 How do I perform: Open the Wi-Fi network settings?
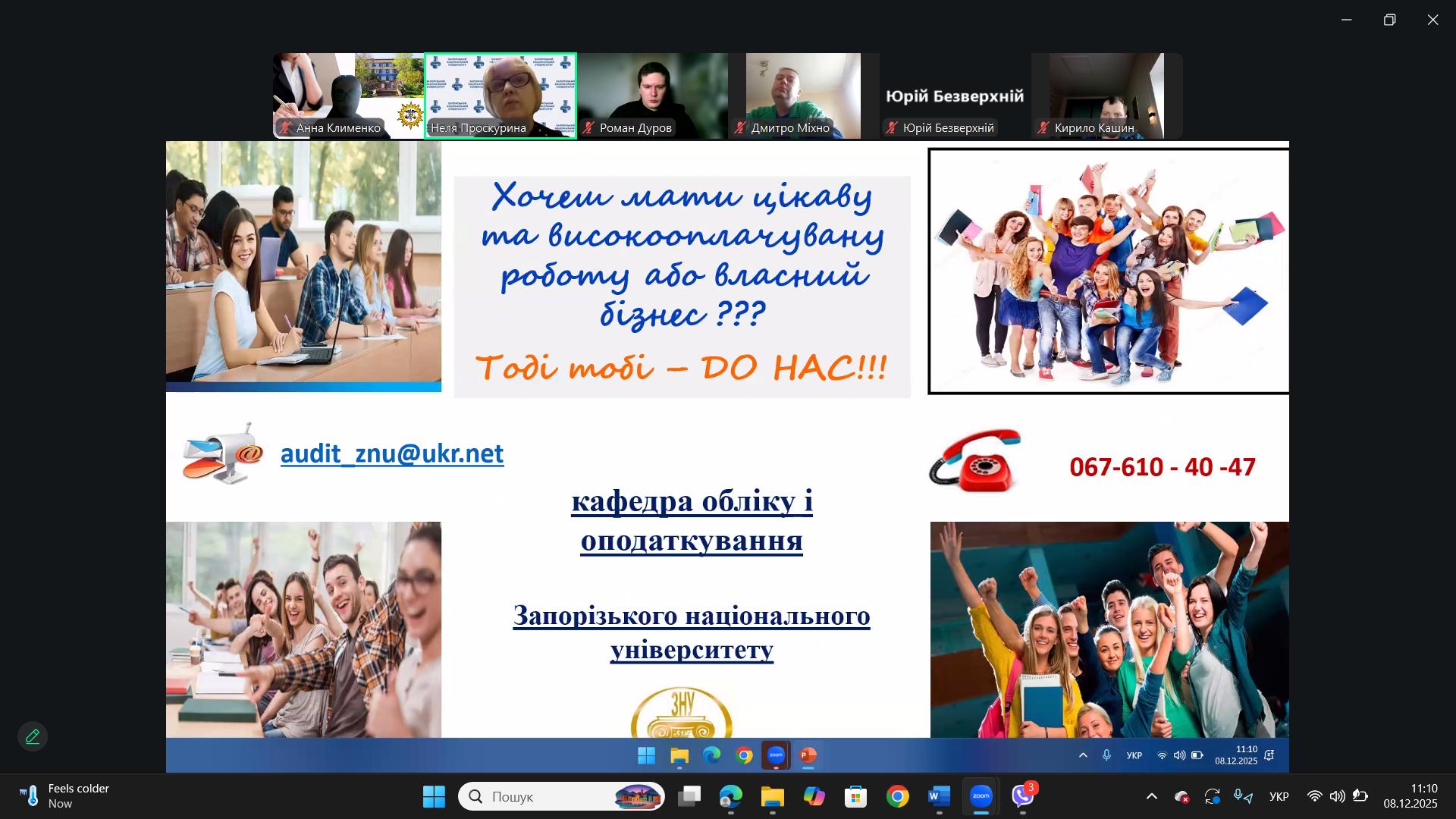coord(1315,796)
